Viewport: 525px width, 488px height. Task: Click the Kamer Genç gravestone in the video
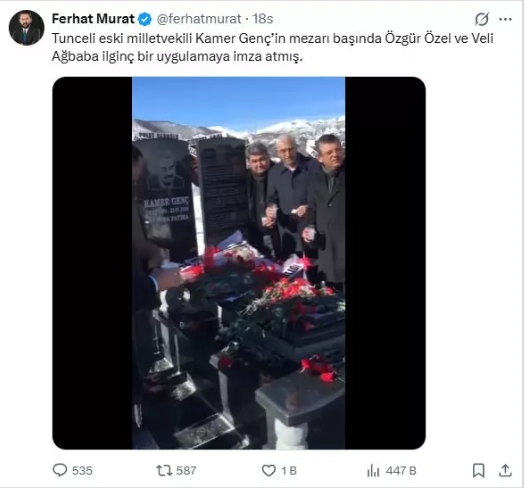point(166,198)
